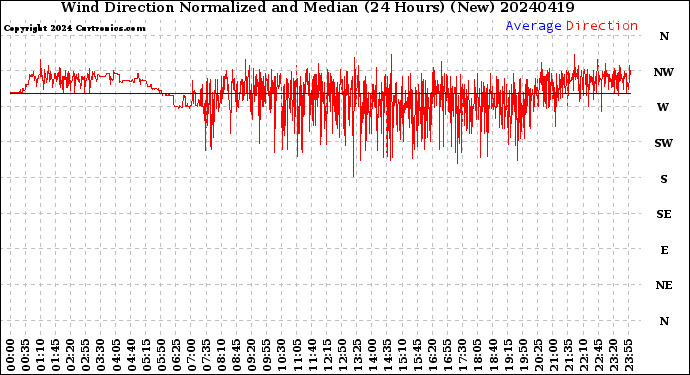The width and height of the screenshot is (690, 375).
Task: Click the 14:00 time label
Action: click(x=372, y=355)
